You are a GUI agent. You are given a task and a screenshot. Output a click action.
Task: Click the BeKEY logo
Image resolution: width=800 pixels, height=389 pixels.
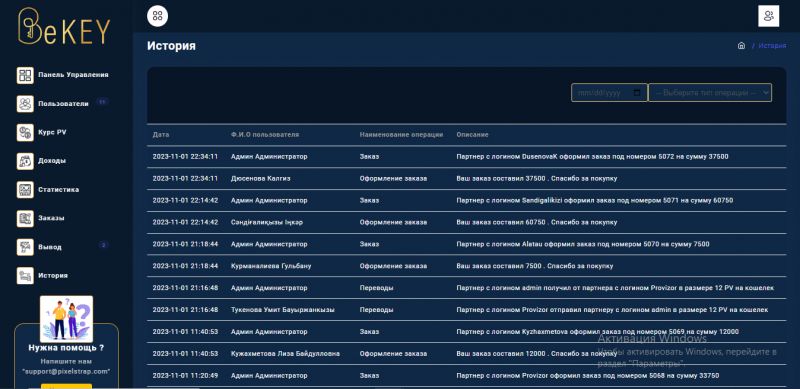click(64, 27)
